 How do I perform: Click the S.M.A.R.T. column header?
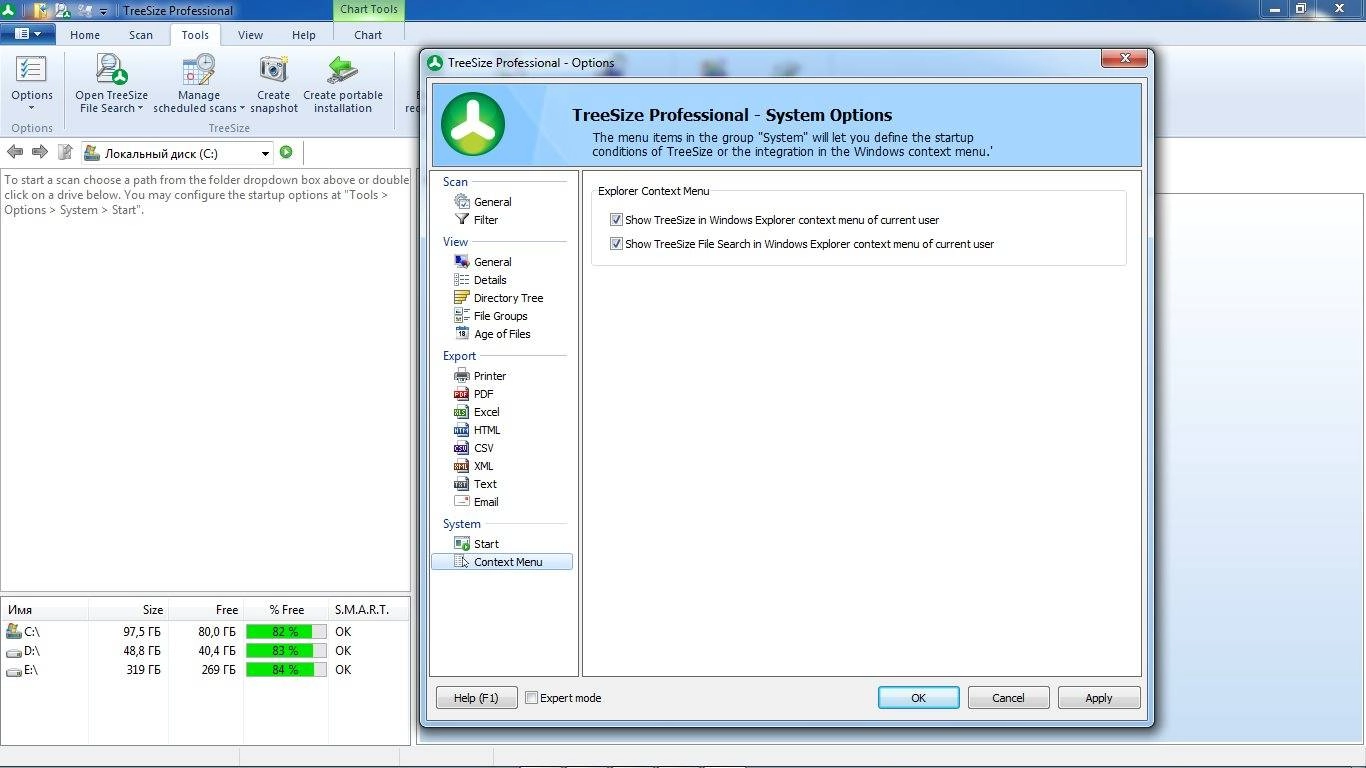[369, 610]
